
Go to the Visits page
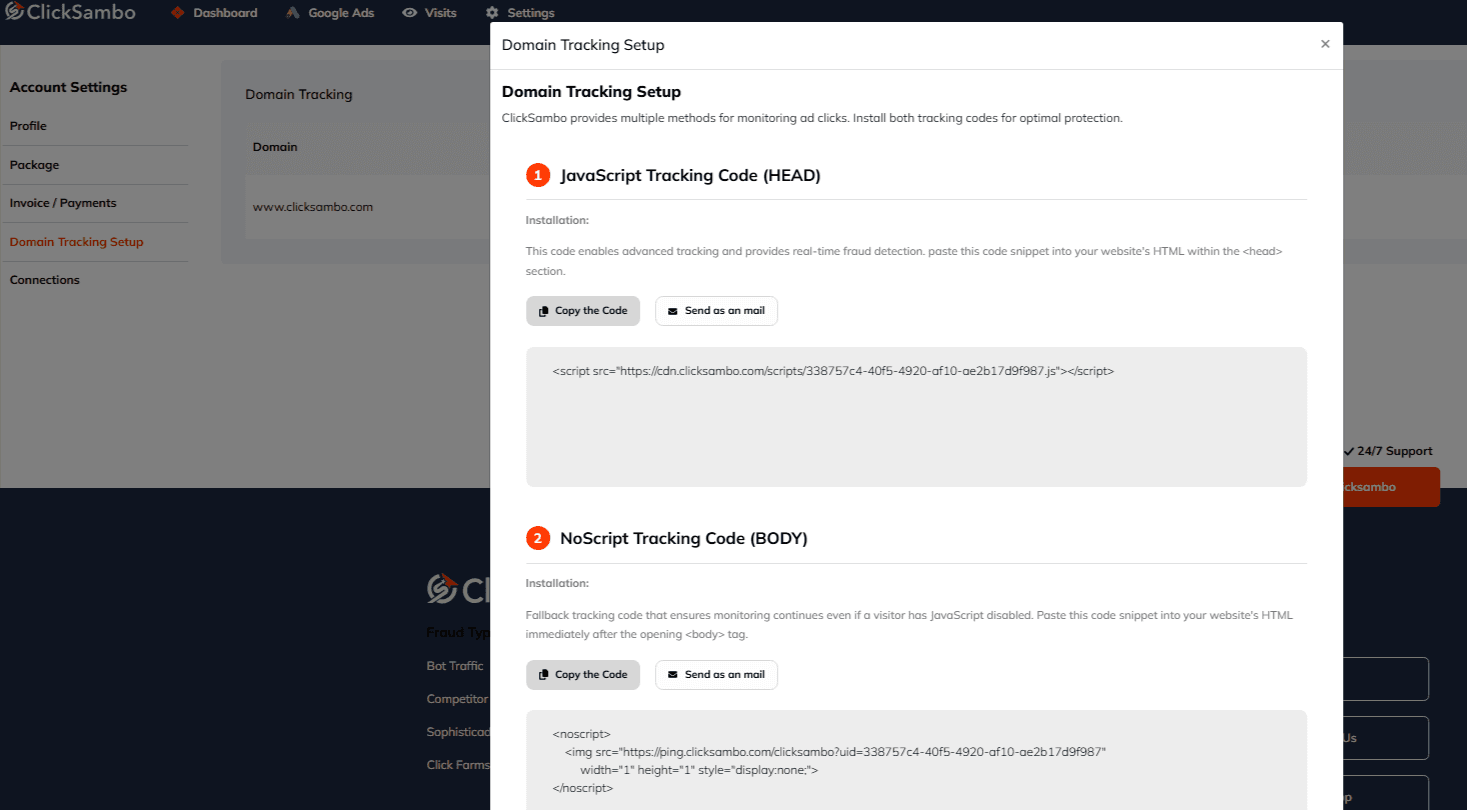click(x=429, y=13)
